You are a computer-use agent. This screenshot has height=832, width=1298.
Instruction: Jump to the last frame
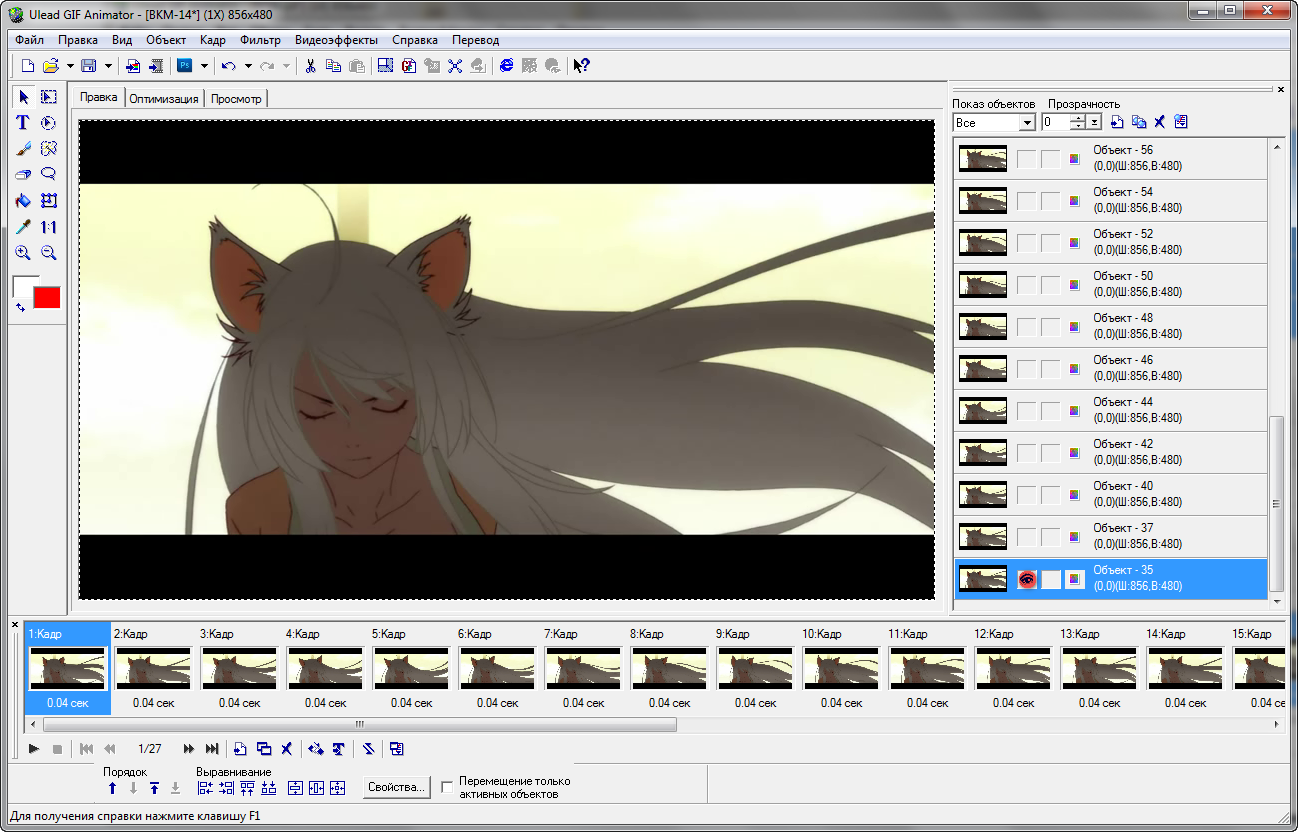pyautogui.click(x=212, y=748)
